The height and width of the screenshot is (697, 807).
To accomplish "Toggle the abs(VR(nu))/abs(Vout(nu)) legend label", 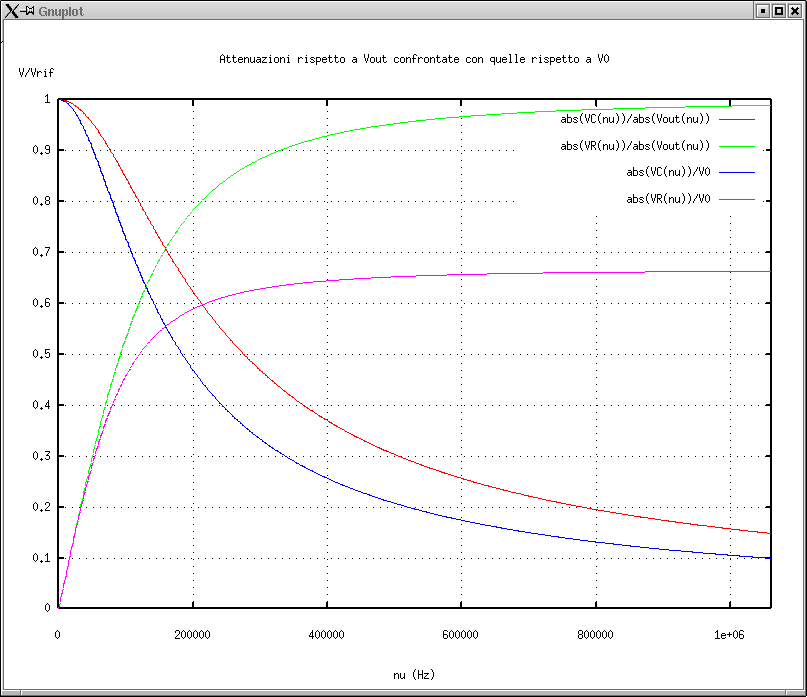I will (x=634, y=146).
